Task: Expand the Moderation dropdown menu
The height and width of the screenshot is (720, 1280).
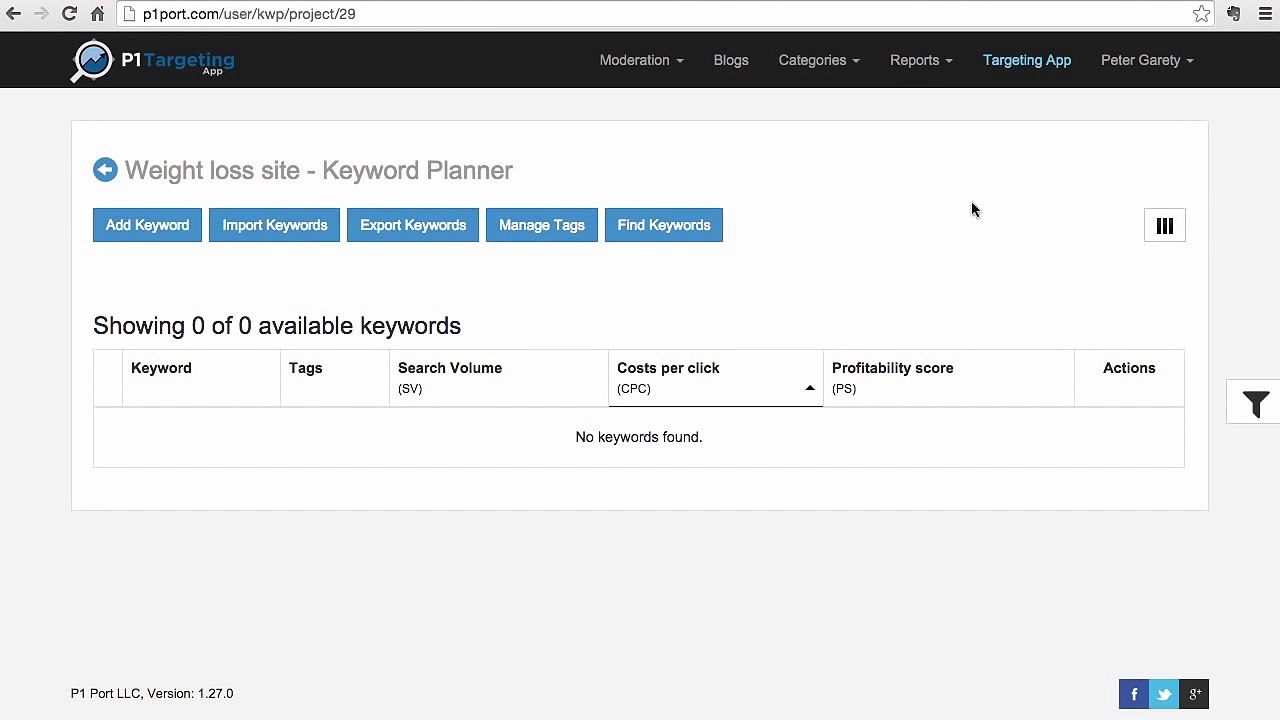Action: (x=641, y=60)
